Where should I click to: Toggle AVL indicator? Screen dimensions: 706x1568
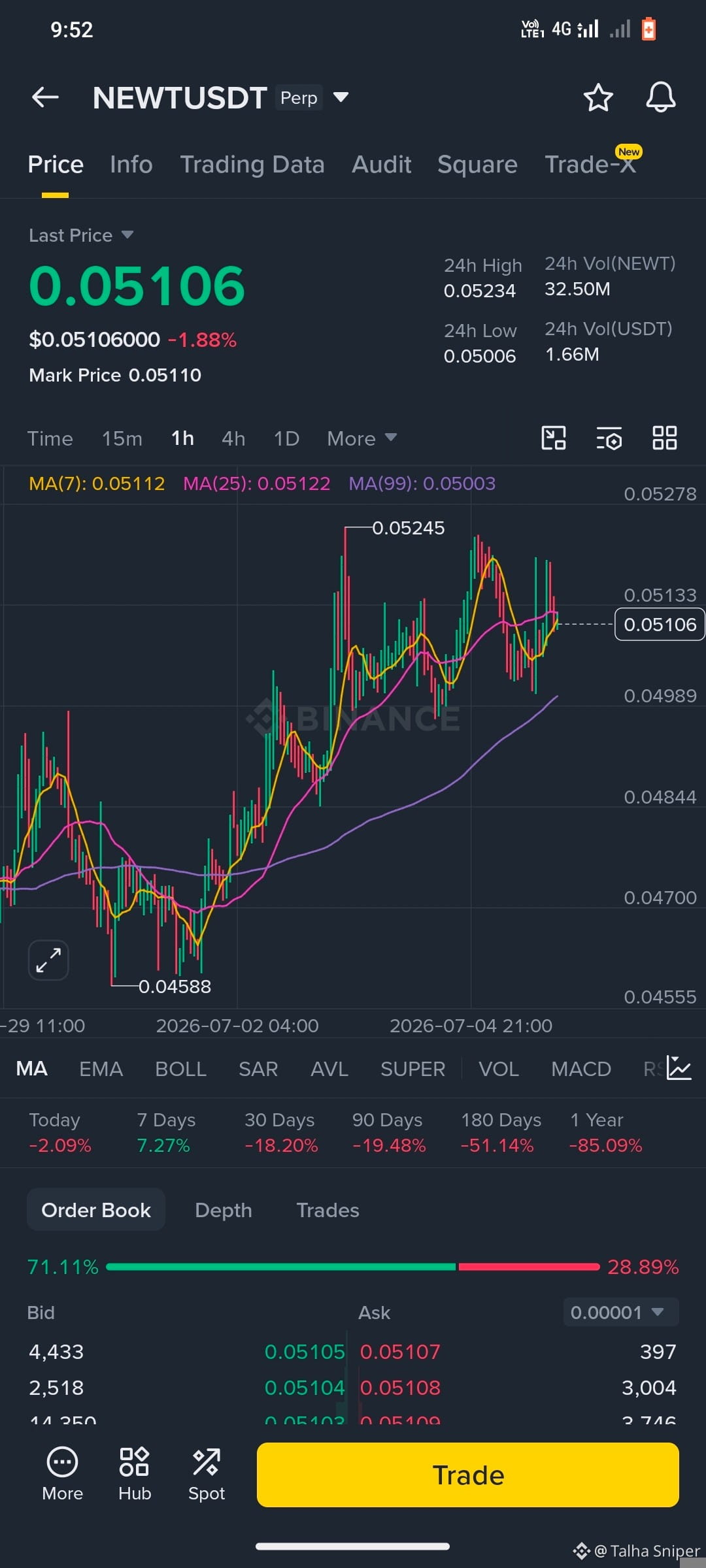pyautogui.click(x=329, y=1069)
